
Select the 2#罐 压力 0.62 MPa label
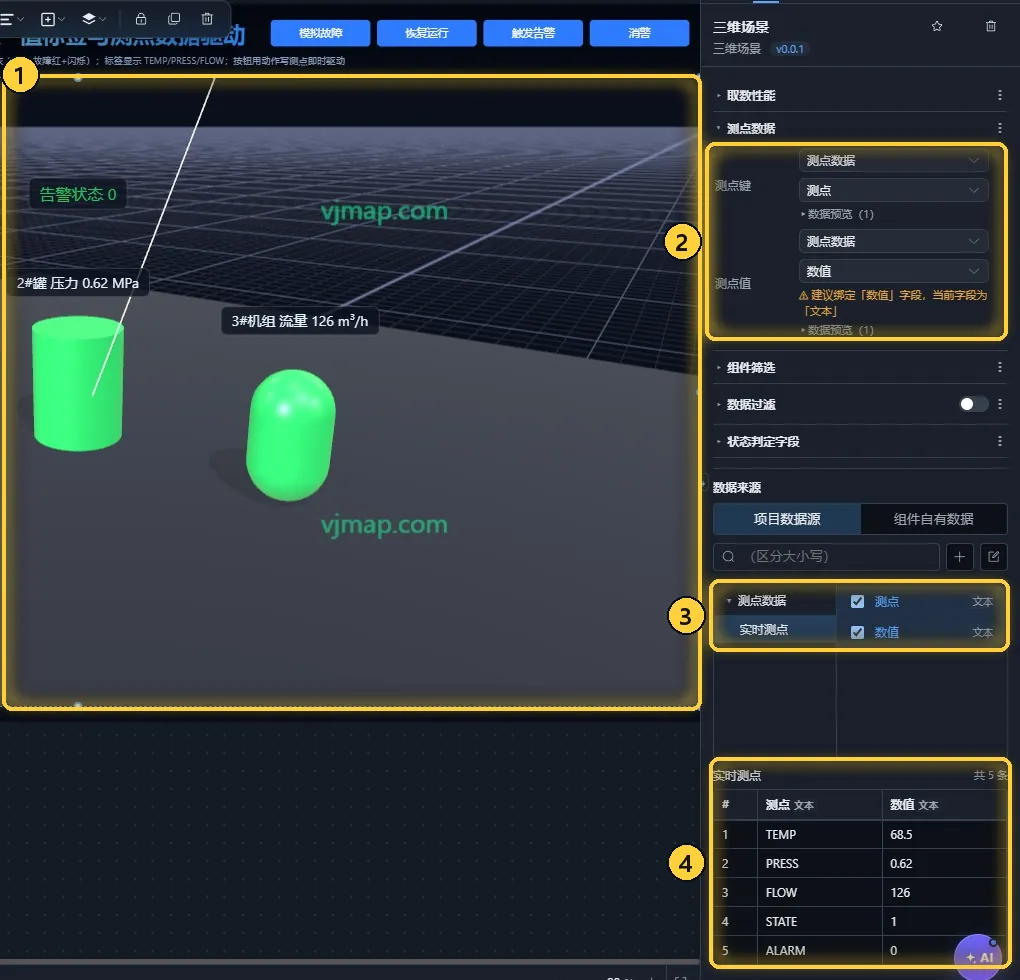pyautogui.click(x=77, y=283)
